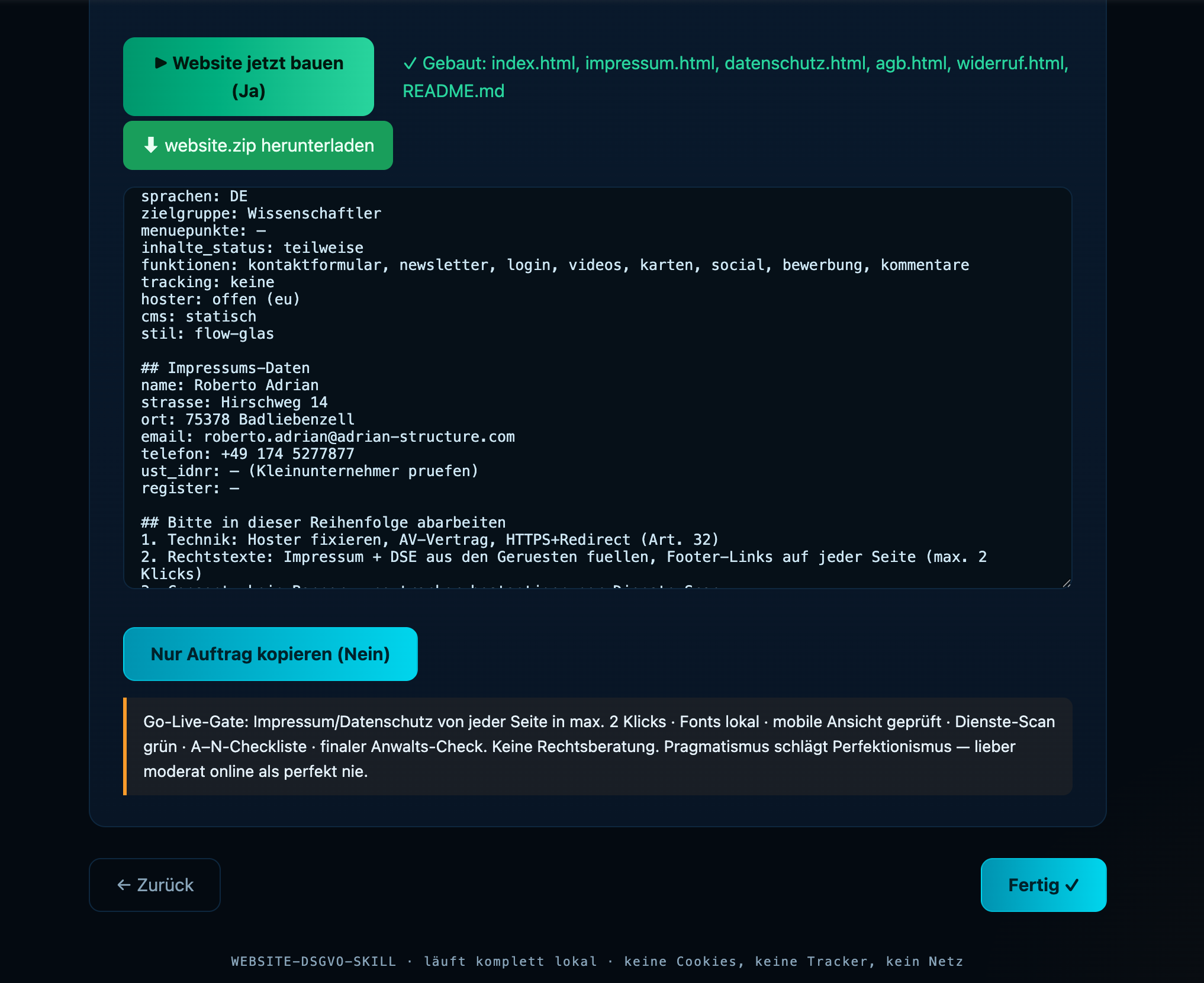This screenshot has height=983, width=1204.
Task: Click the resize handle of the order textarea
Action: click(1066, 583)
